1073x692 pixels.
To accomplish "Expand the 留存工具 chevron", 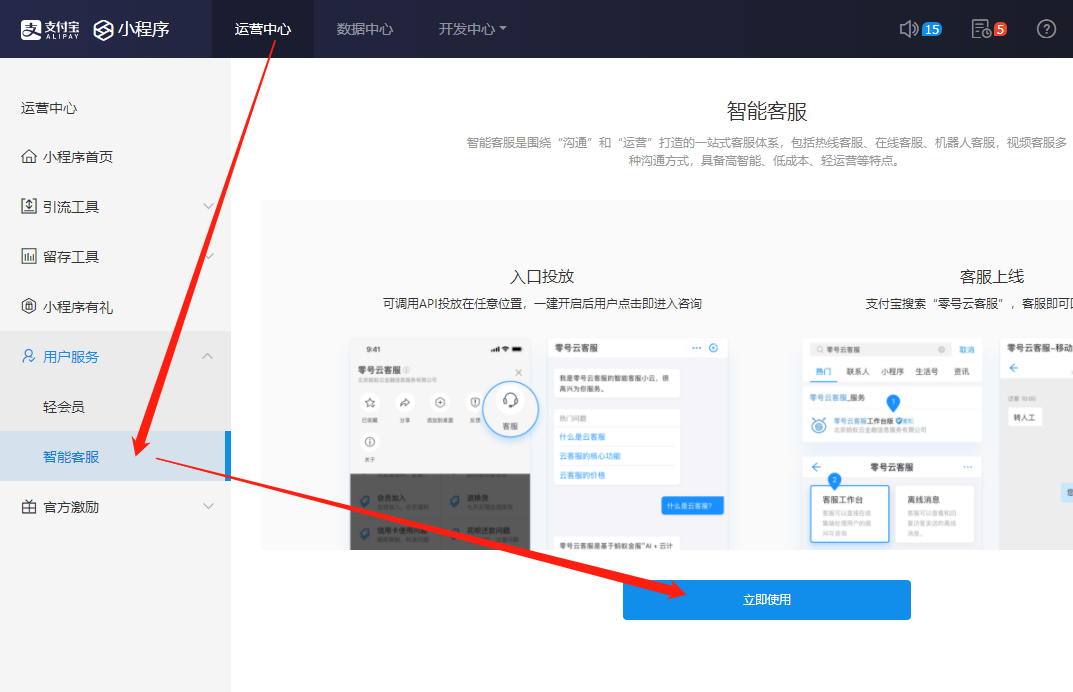I will click(209, 257).
